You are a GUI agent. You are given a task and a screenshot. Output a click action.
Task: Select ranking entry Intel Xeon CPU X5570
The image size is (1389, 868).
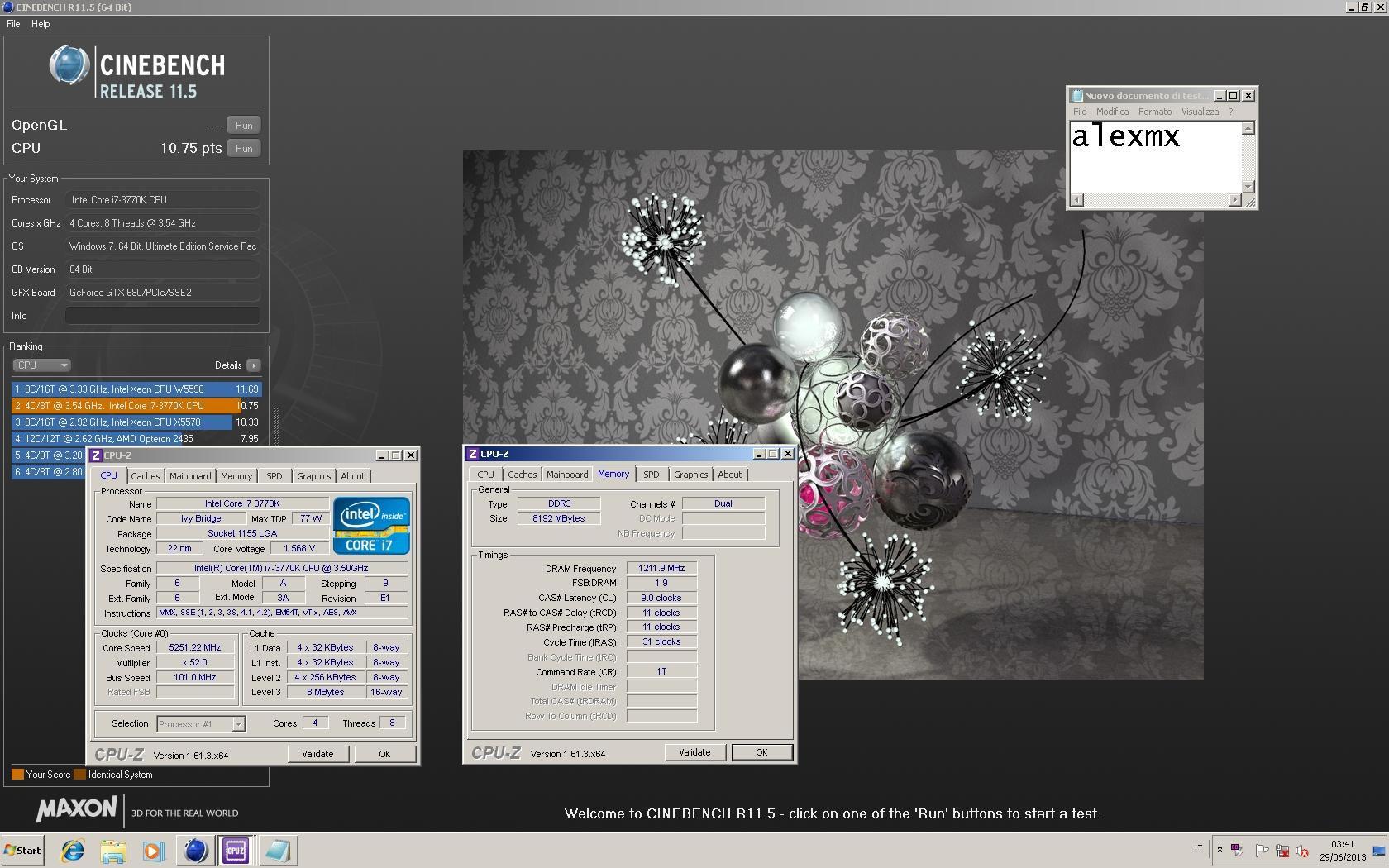coord(136,422)
